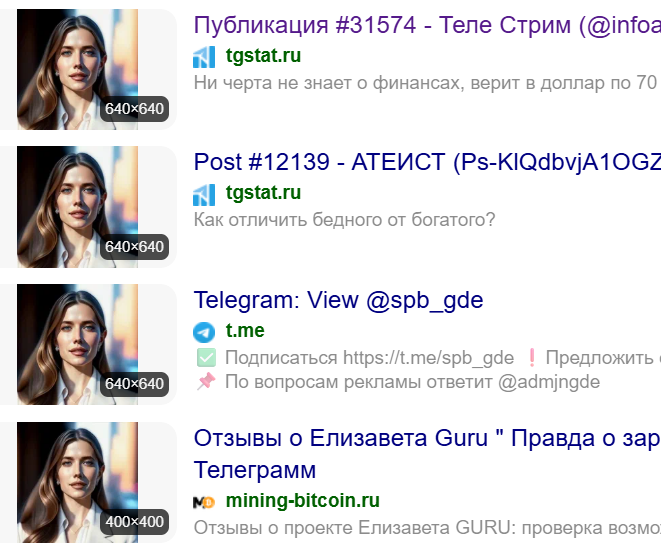This screenshot has height=552, width=661.
Task: Click tgstat.ru favicon beside Post #12139
Action: (x=204, y=195)
